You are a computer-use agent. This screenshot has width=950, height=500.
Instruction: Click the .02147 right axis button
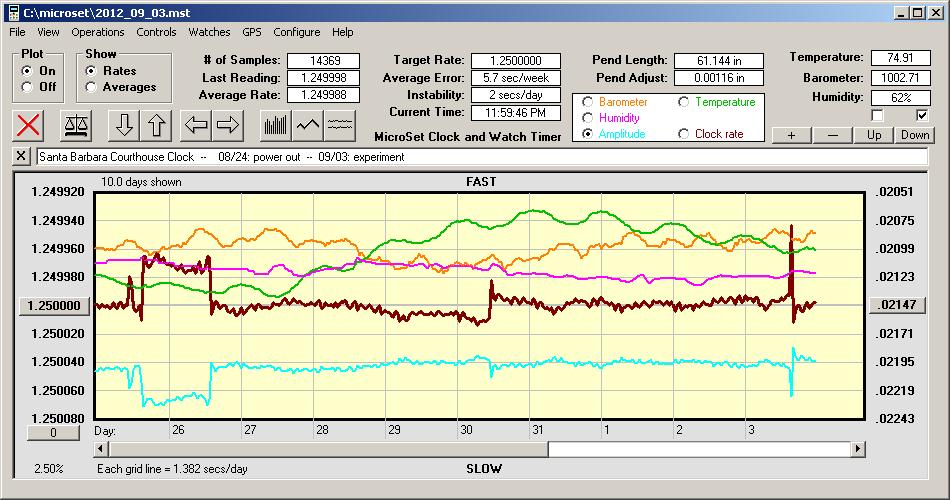897,305
